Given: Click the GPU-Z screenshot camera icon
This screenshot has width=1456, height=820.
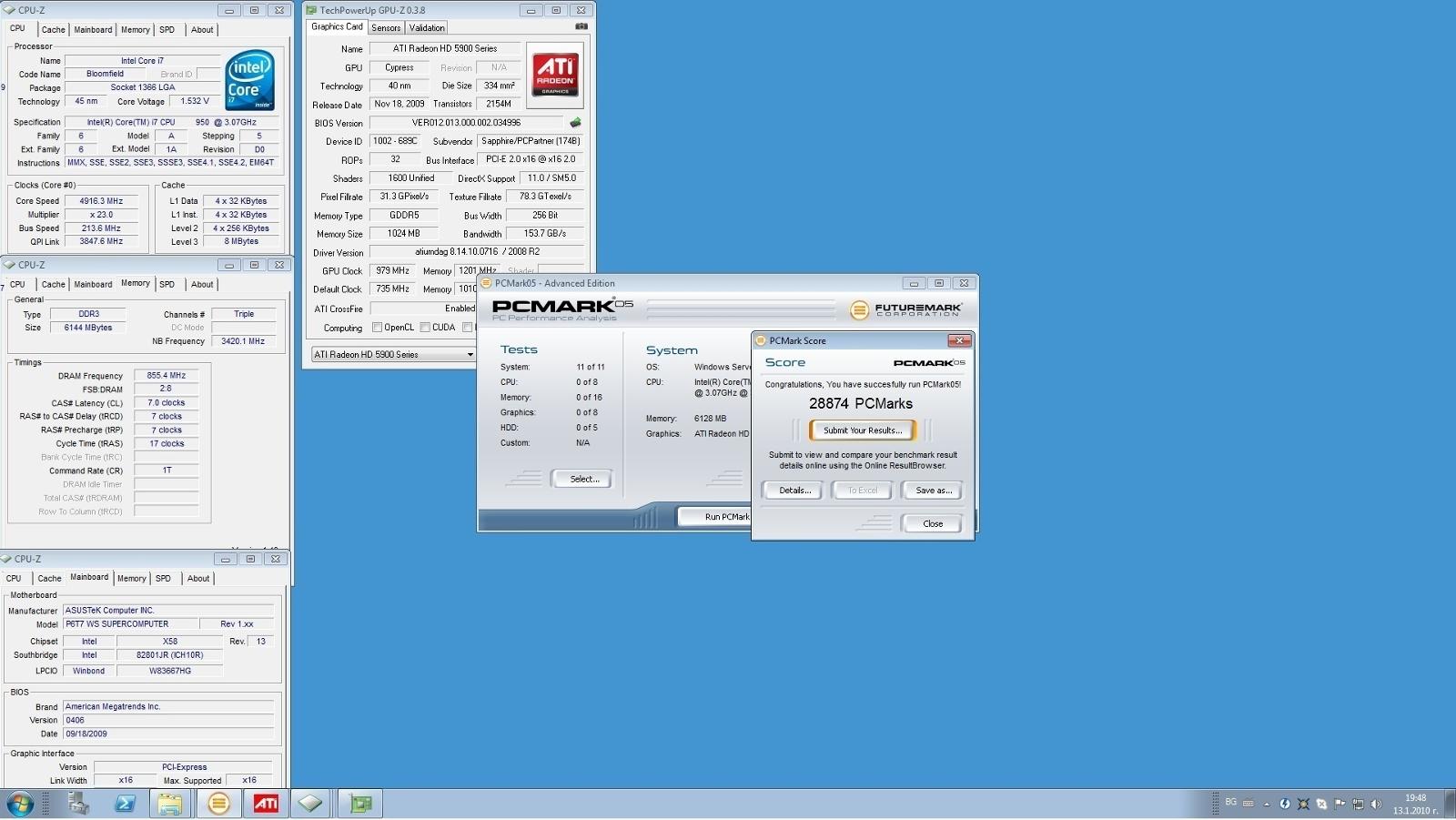Looking at the screenshot, I should [x=581, y=26].
